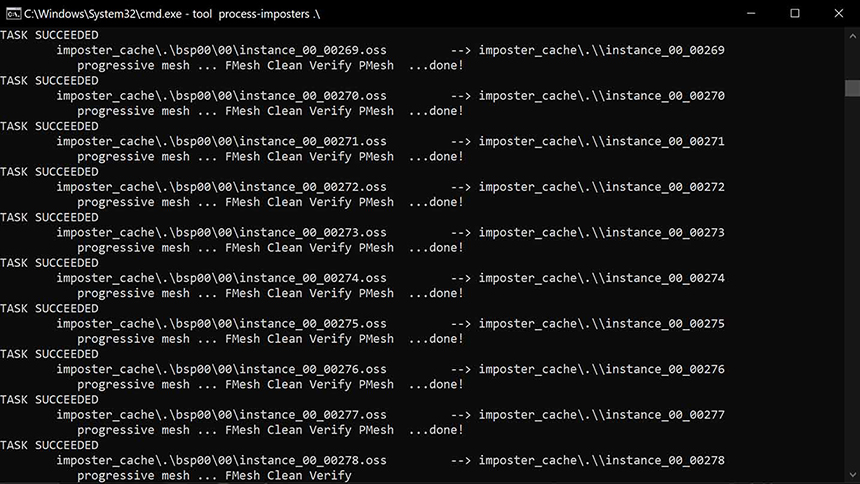Click the scrollbar down arrow

coord(852,475)
